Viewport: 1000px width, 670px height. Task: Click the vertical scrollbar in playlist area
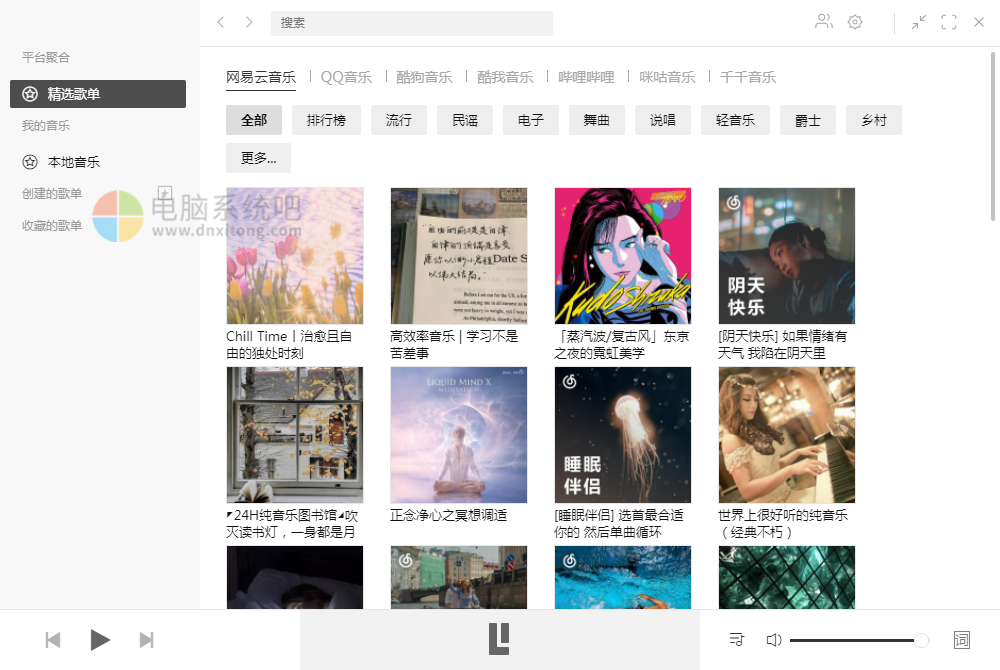992,137
